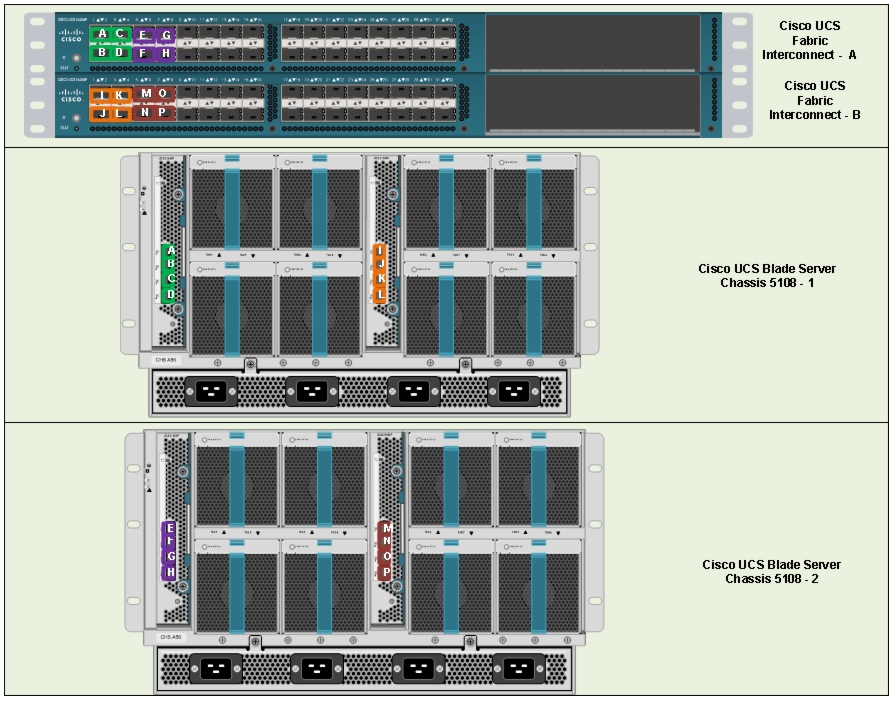
Task: Select red IOM port P on Chassis 2
Action: coord(386,572)
